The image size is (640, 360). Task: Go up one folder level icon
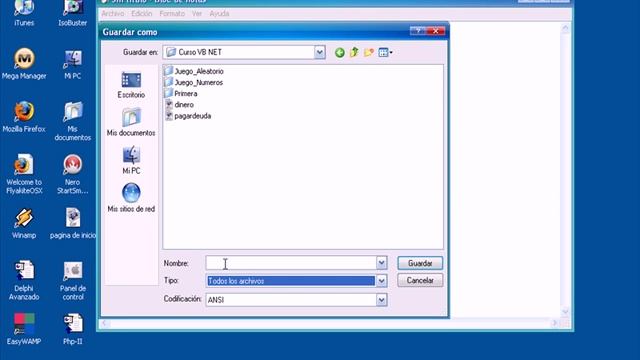click(x=354, y=52)
